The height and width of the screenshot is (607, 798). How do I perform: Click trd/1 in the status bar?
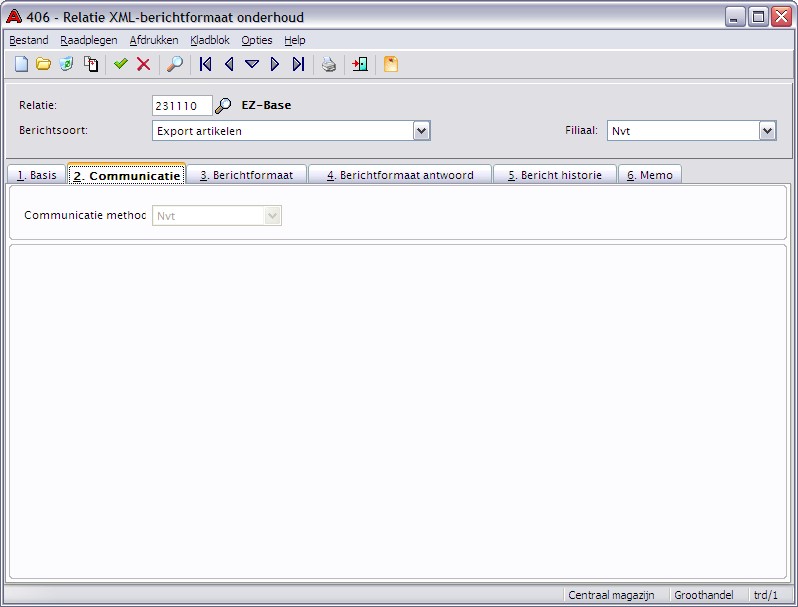tap(766, 595)
